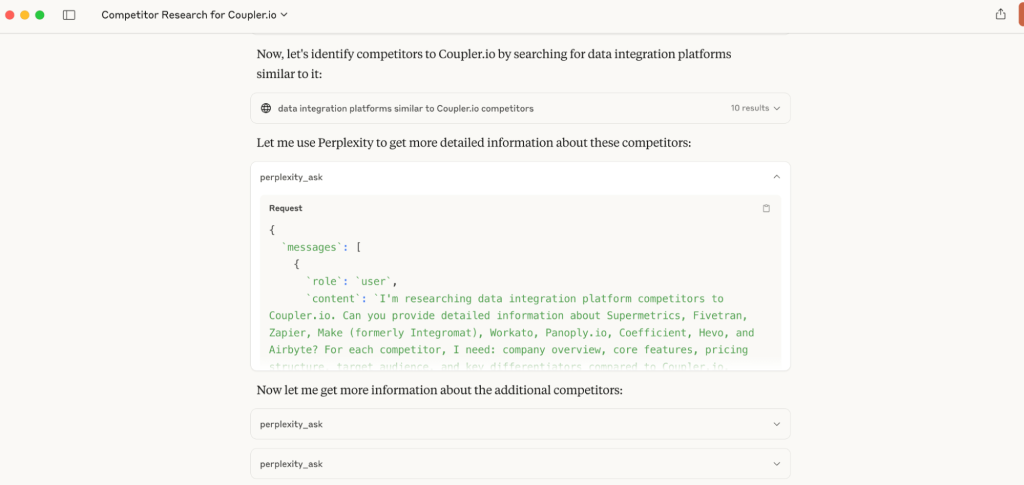This screenshot has width=1024, height=485.
Task: Click the first perplexity_ask label
Action: [291, 177]
